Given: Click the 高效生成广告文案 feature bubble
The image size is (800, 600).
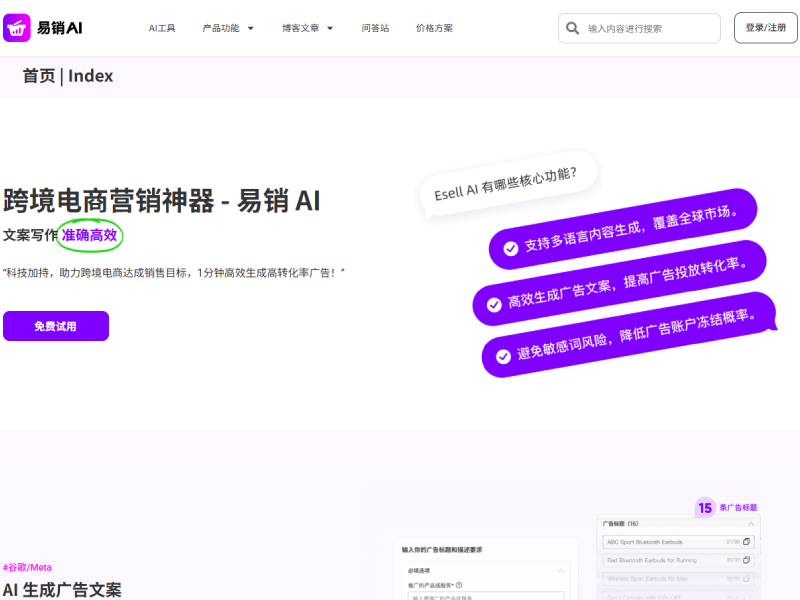Looking at the screenshot, I should pos(619,283).
